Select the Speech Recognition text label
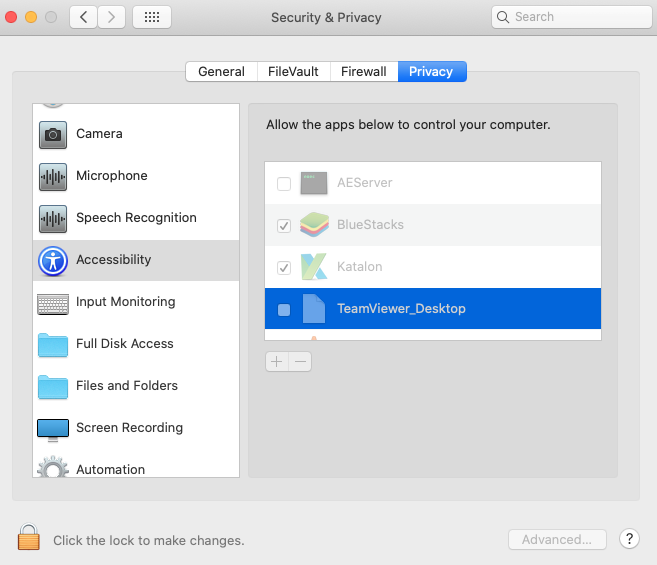Image resolution: width=657 pixels, height=565 pixels. point(136,218)
